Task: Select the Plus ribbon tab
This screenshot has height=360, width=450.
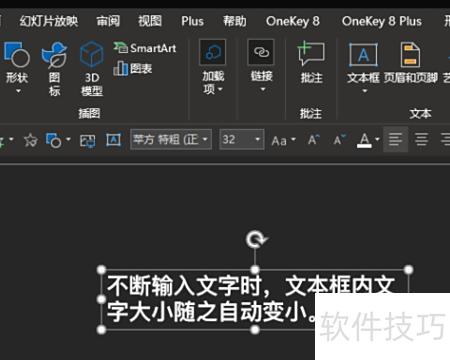Action: 192,21
